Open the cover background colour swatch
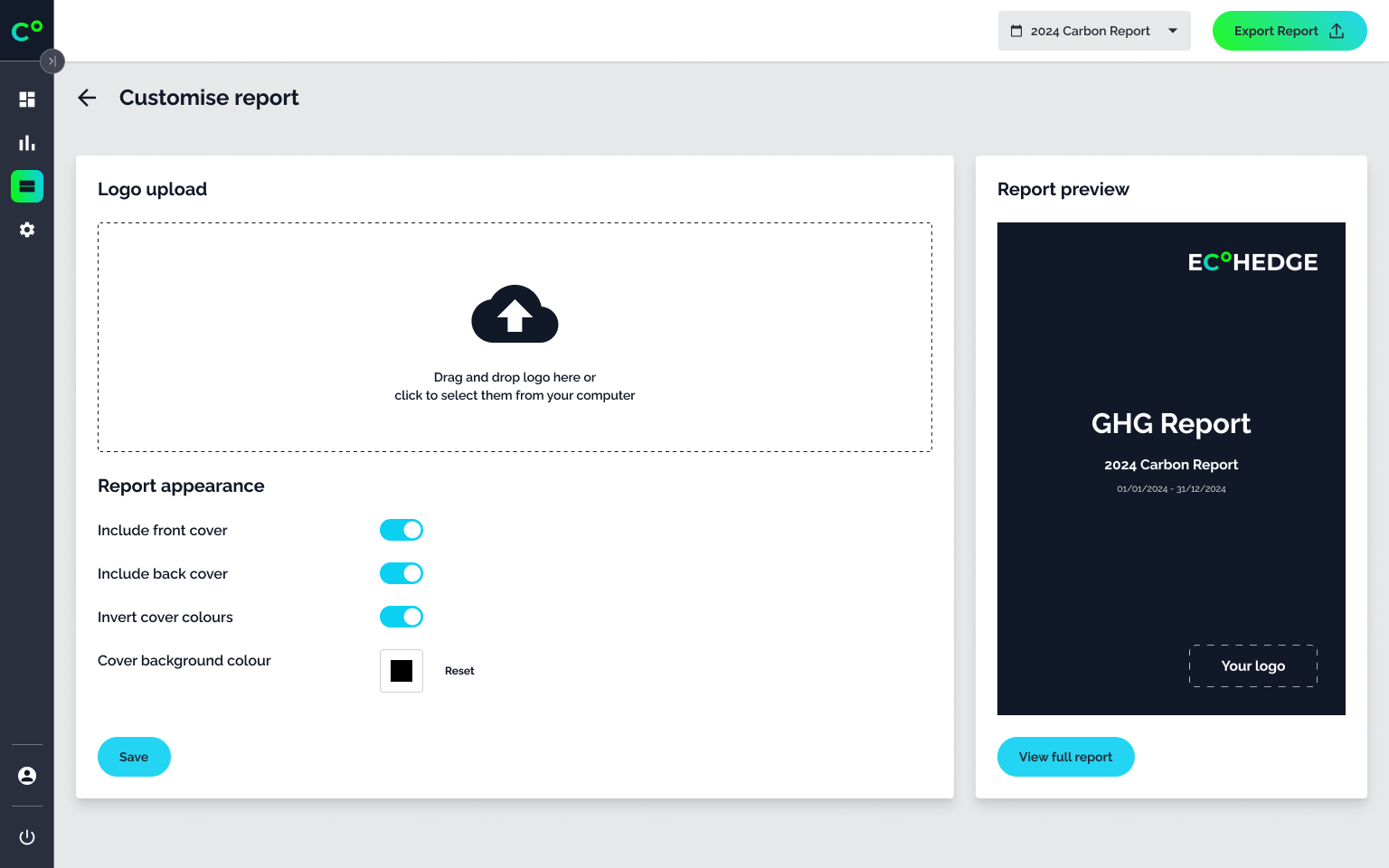The image size is (1389, 868). click(402, 671)
